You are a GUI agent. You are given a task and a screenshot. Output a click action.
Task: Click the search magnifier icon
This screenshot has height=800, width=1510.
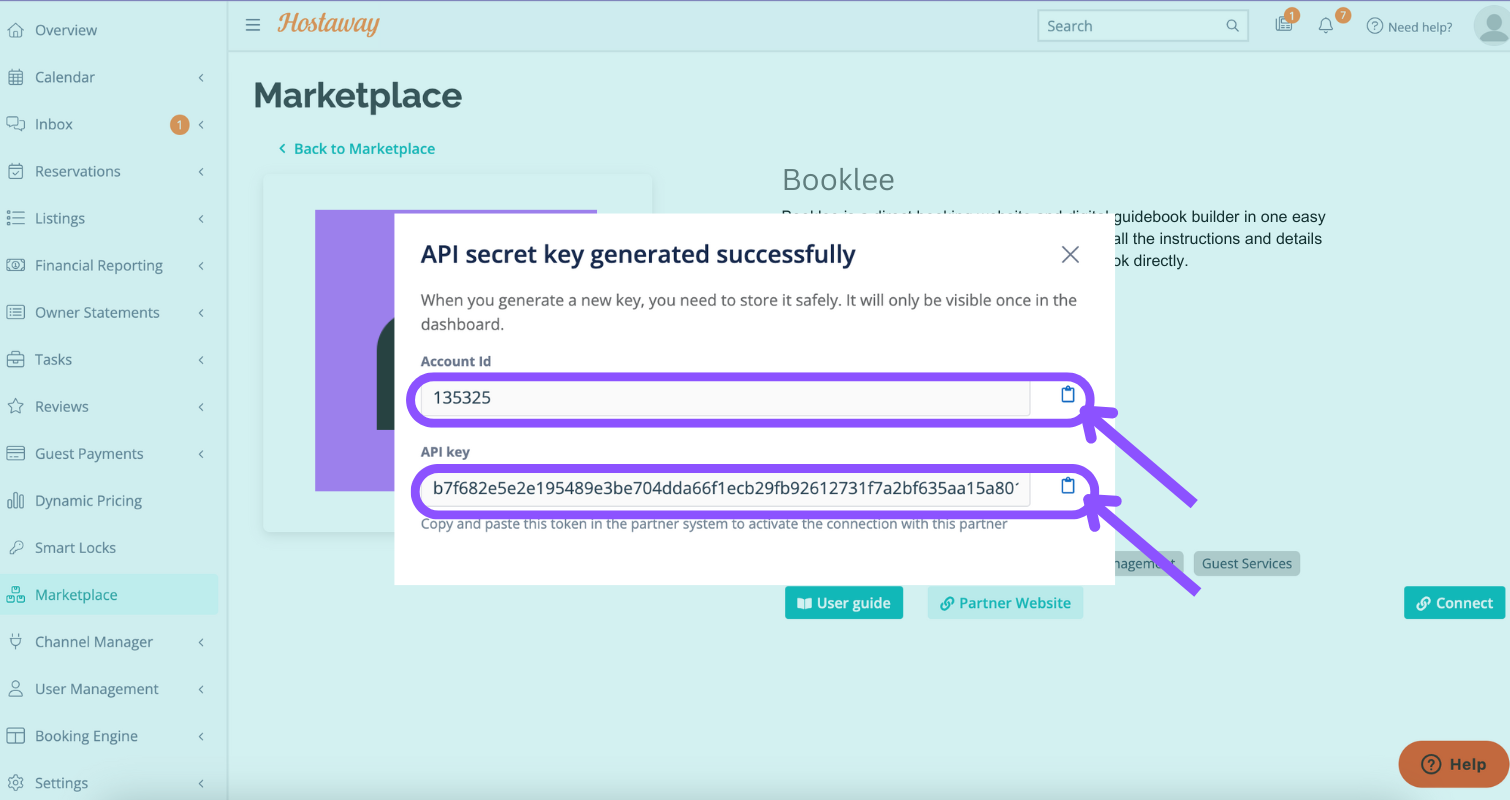1232,26
